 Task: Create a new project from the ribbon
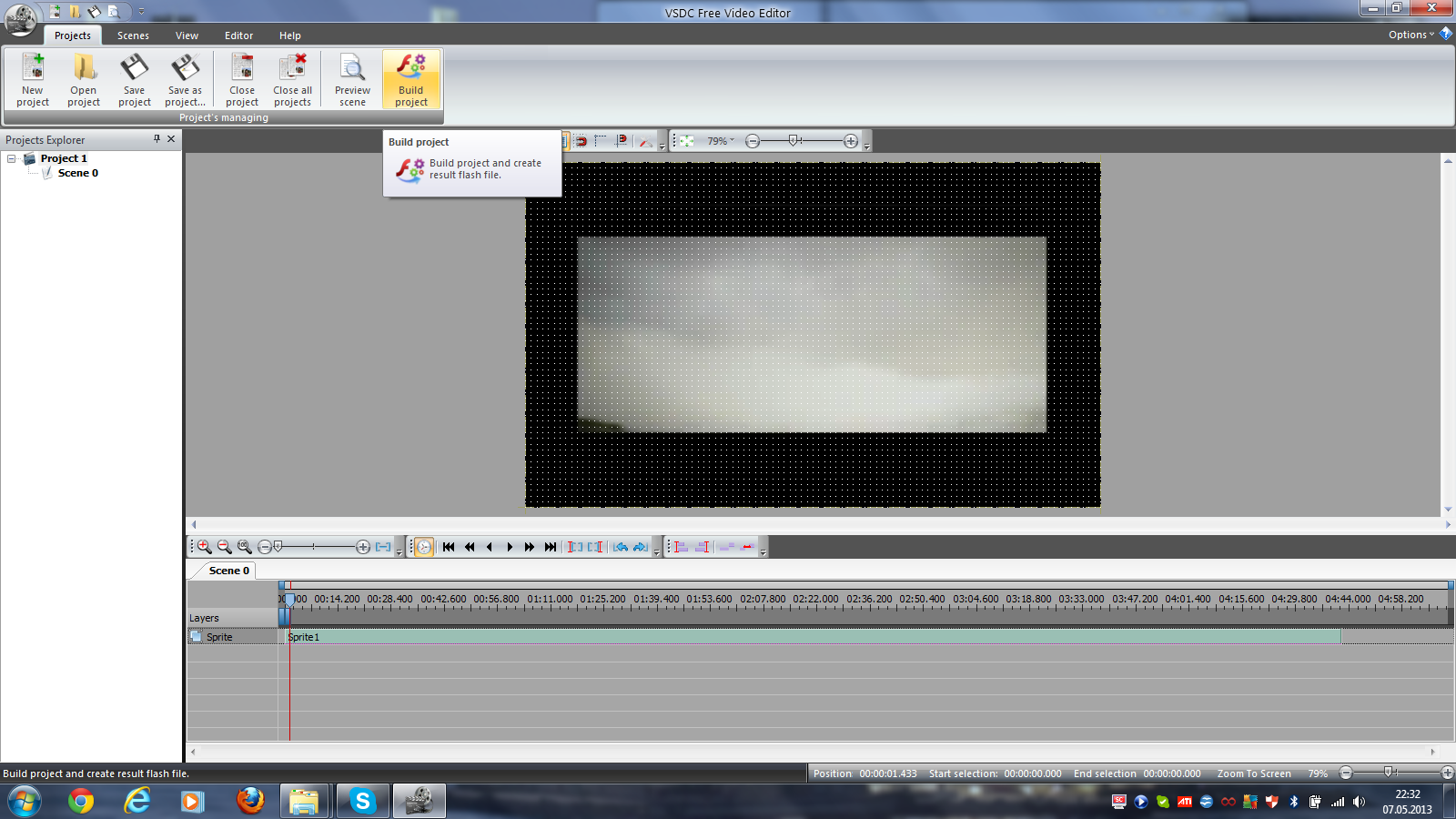pos(33,80)
